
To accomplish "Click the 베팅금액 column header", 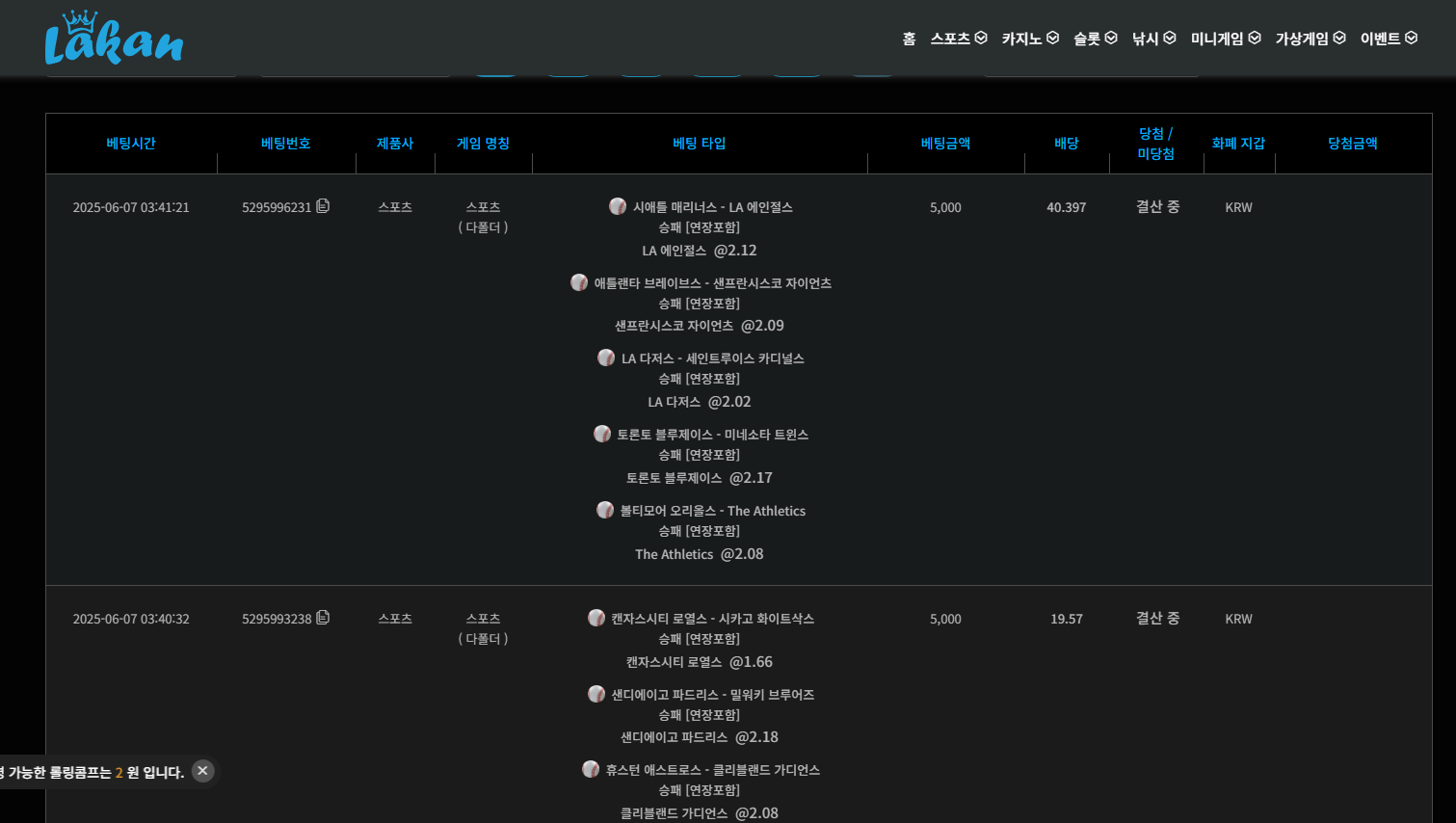I will pos(945,144).
